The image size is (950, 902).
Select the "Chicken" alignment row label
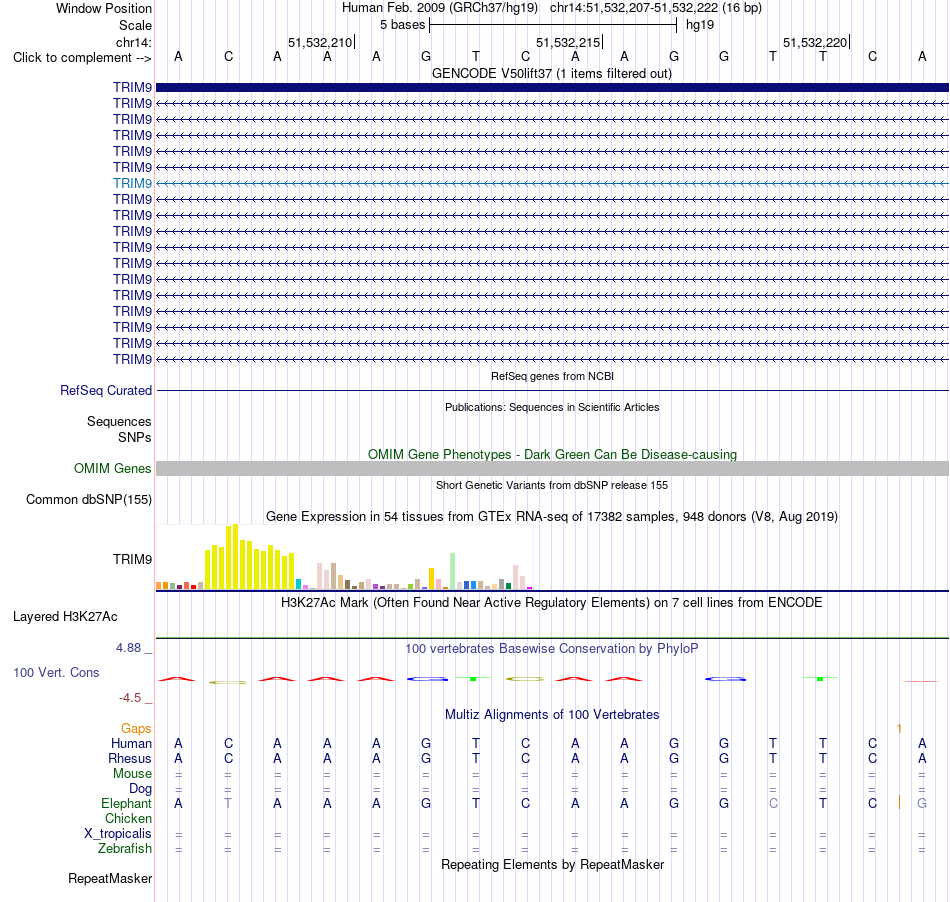tap(128, 819)
